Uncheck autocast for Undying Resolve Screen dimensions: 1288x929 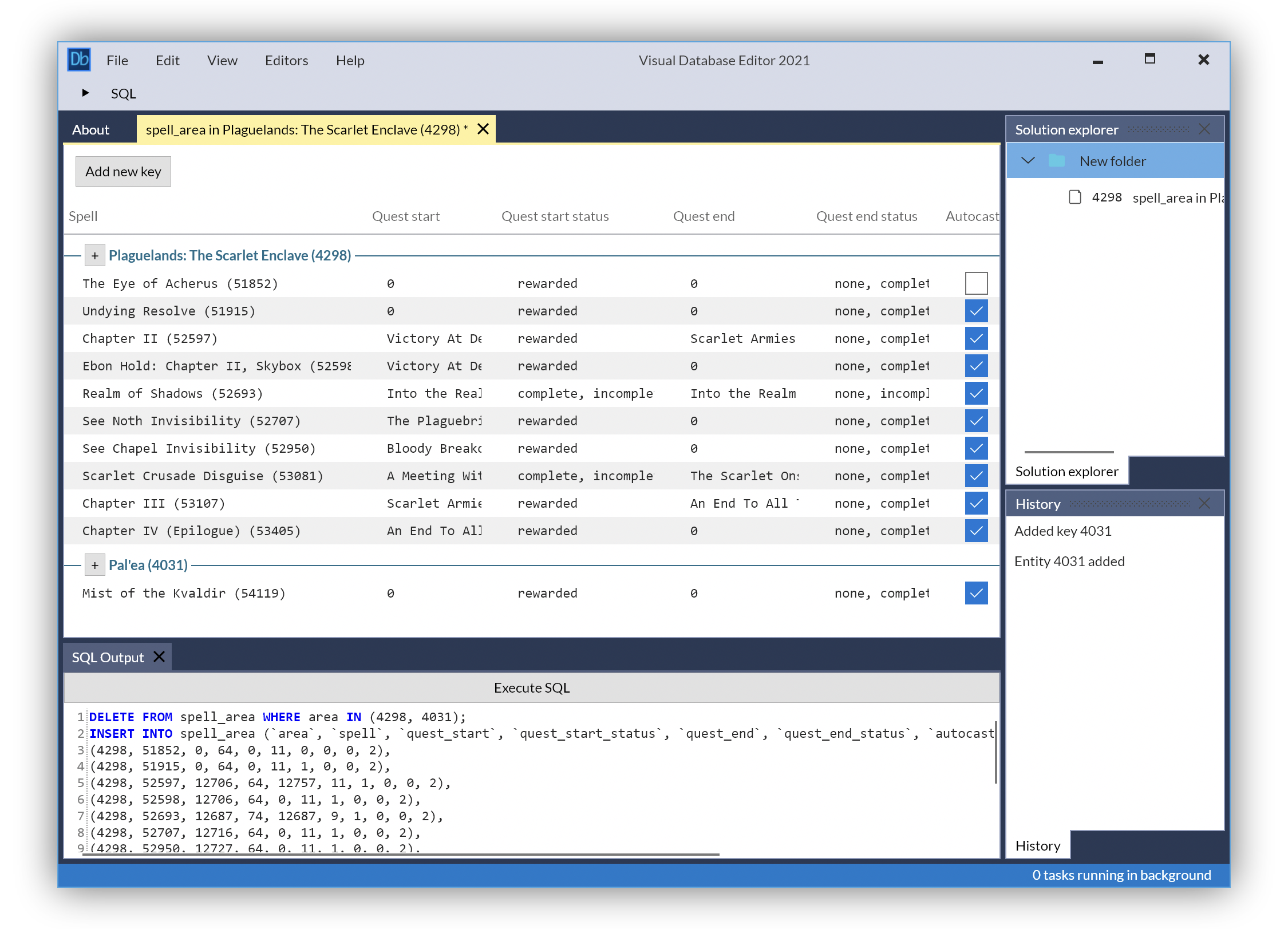[x=976, y=311]
